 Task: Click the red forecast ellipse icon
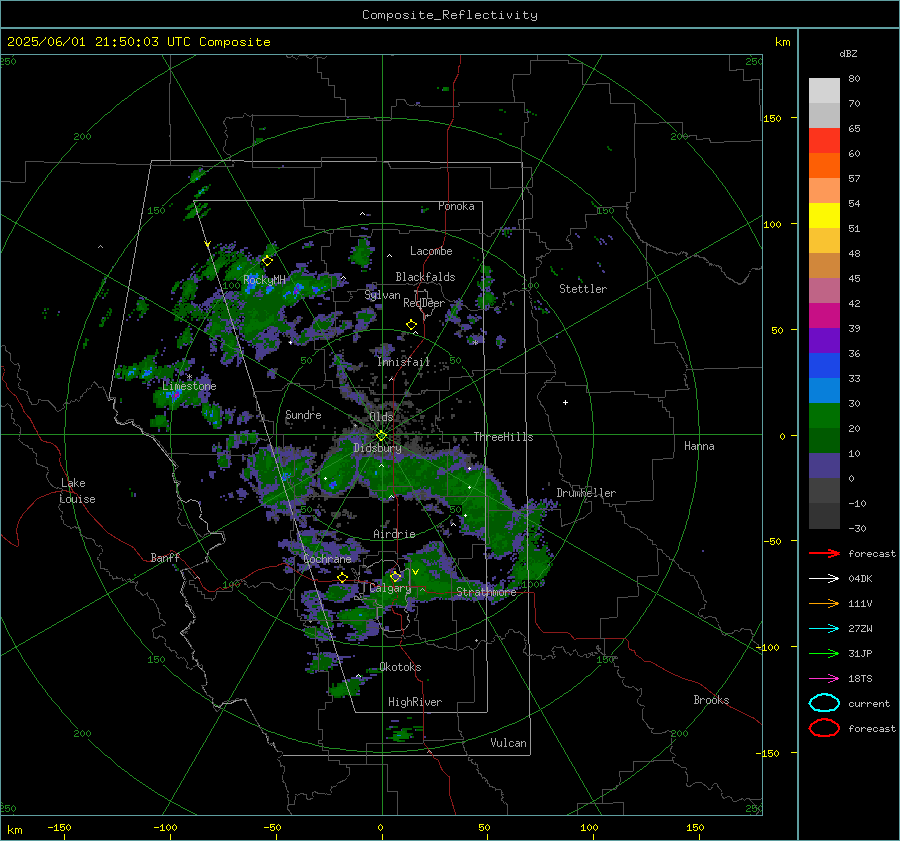coord(824,728)
